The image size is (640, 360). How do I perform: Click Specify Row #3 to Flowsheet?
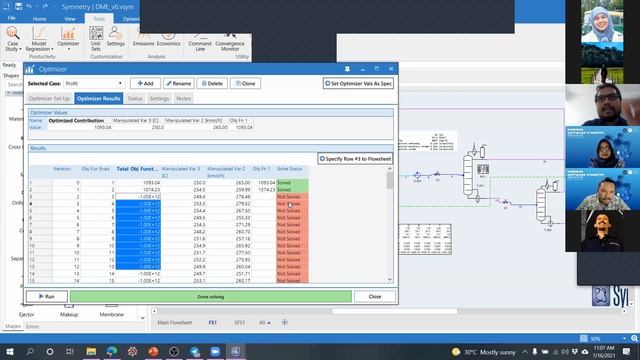(x=355, y=158)
